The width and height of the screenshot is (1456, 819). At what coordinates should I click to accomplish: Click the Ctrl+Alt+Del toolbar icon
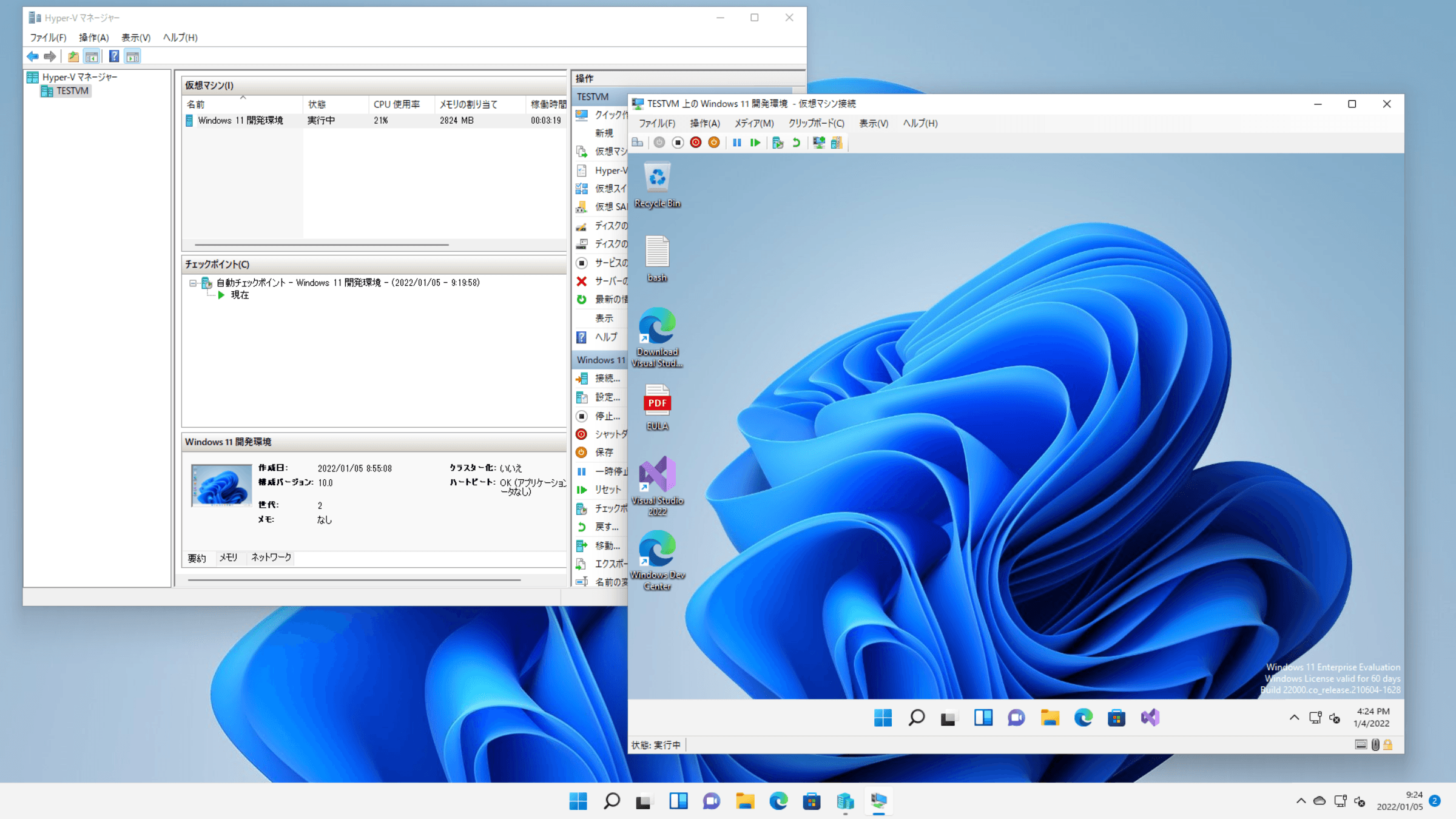[638, 143]
